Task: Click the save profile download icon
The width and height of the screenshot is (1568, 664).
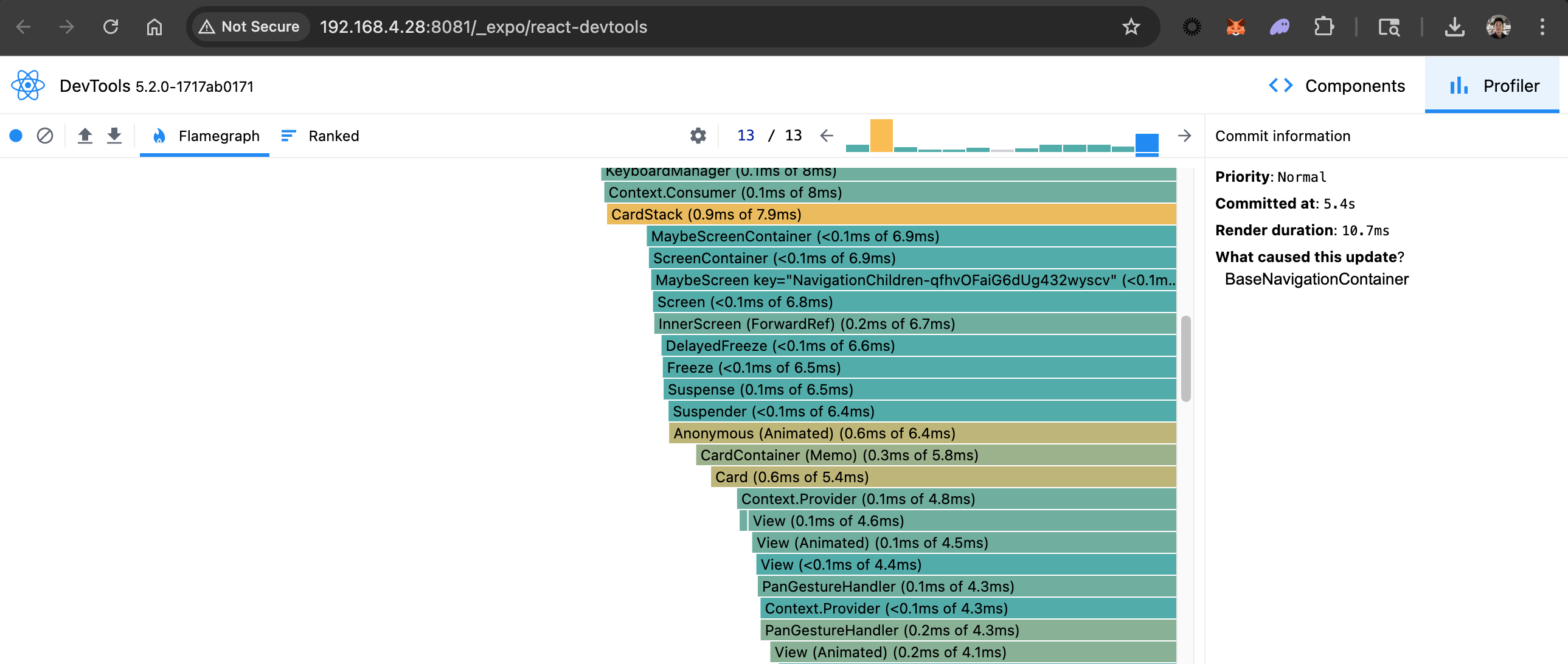Action: 114,136
